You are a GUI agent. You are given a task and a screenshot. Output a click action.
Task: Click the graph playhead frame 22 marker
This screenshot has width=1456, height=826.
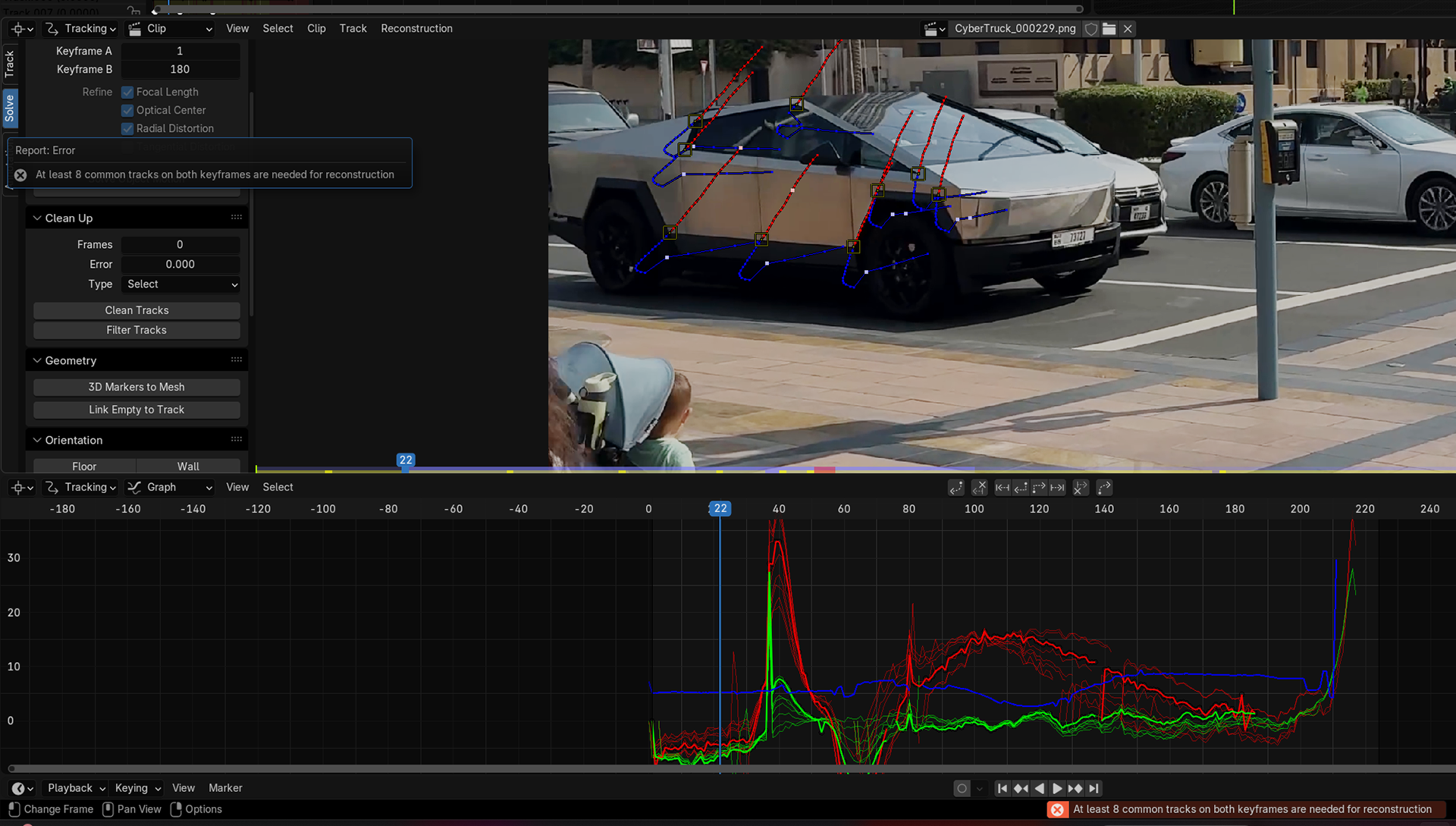pyautogui.click(x=720, y=508)
